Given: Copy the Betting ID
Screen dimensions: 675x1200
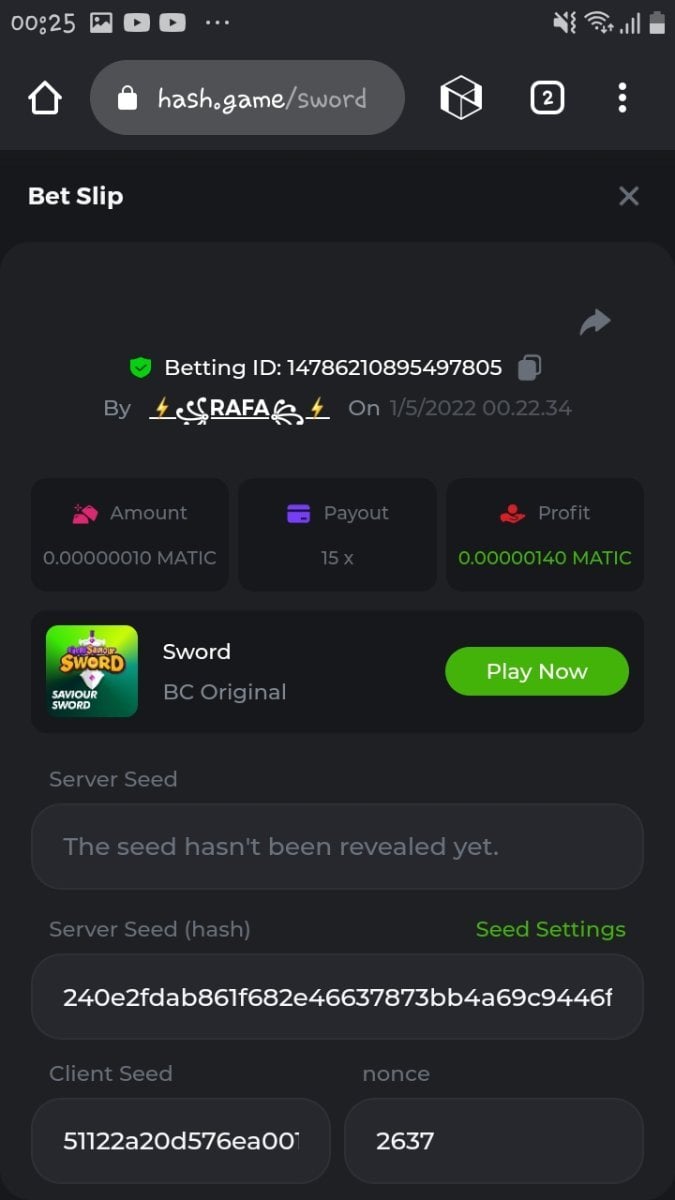Looking at the screenshot, I should [x=529, y=368].
